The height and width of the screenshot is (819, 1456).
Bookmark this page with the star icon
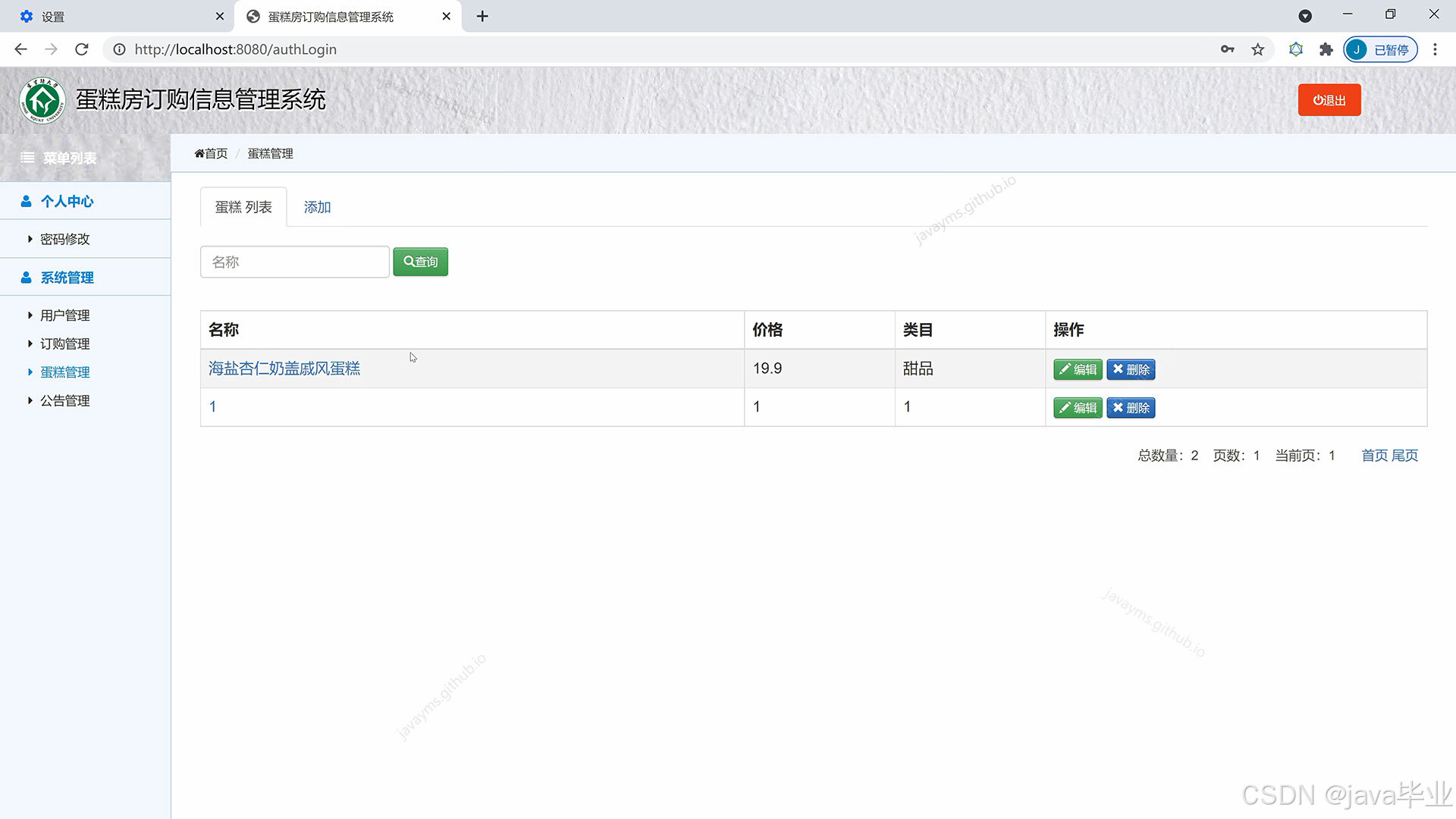[1258, 49]
